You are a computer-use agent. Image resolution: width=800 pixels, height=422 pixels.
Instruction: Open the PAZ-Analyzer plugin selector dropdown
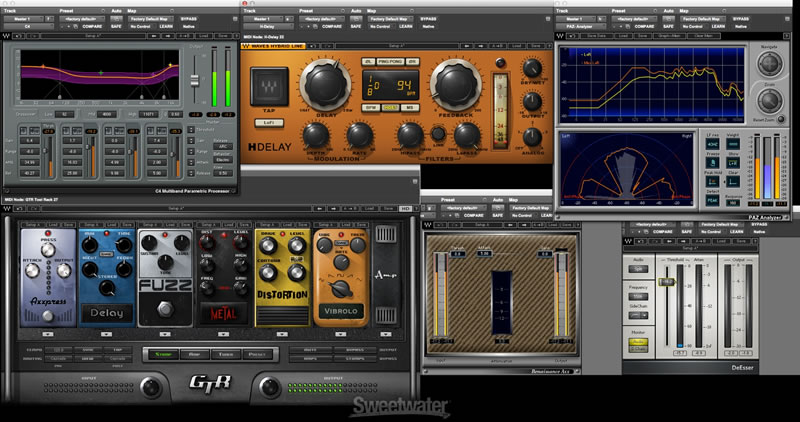coord(581,29)
